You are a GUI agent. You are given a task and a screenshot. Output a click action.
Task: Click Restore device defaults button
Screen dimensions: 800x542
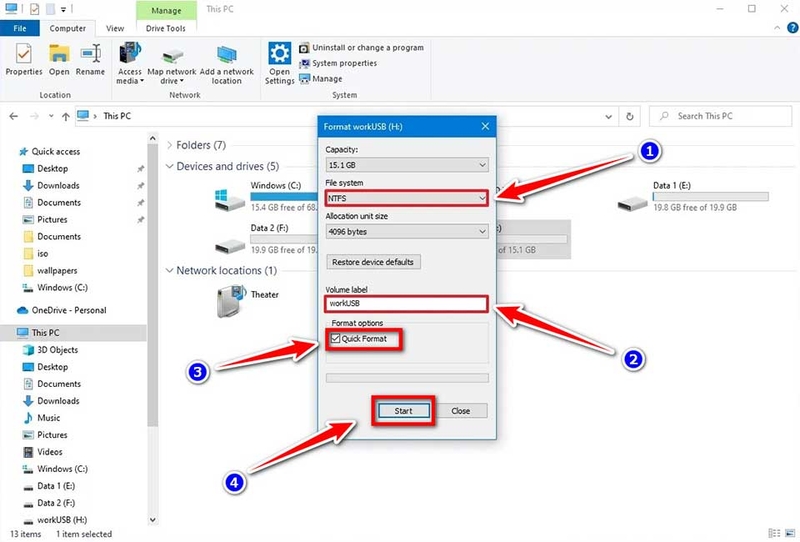[373, 262]
